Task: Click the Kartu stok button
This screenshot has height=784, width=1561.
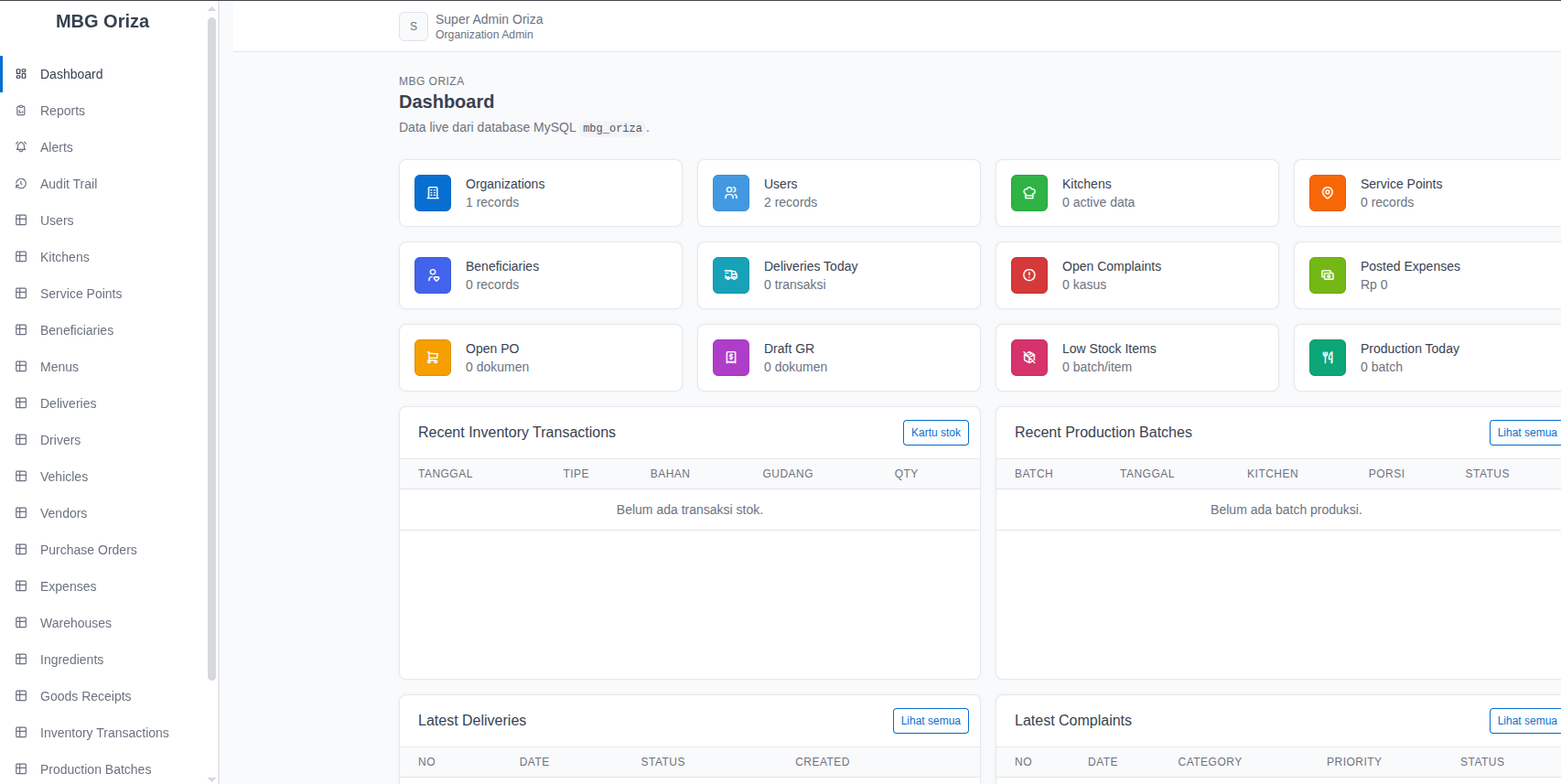Action: [x=936, y=433]
